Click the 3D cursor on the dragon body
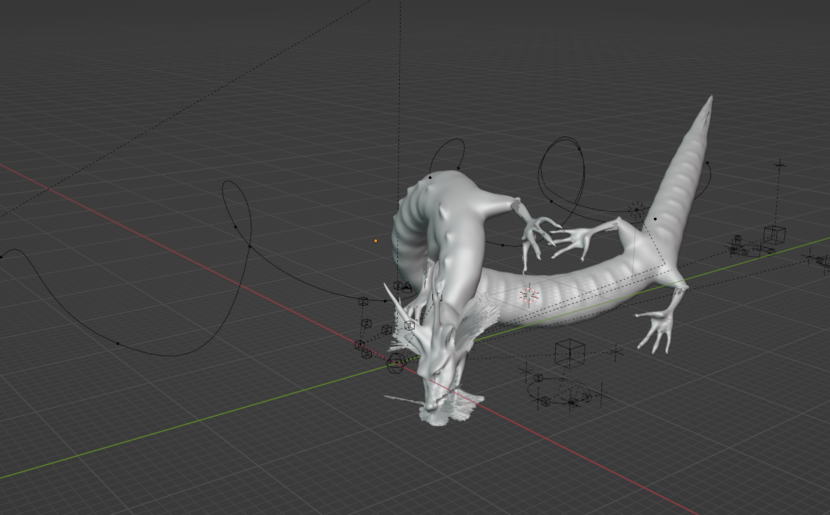830x515 pixels. pyautogui.click(x=529, y=295)
